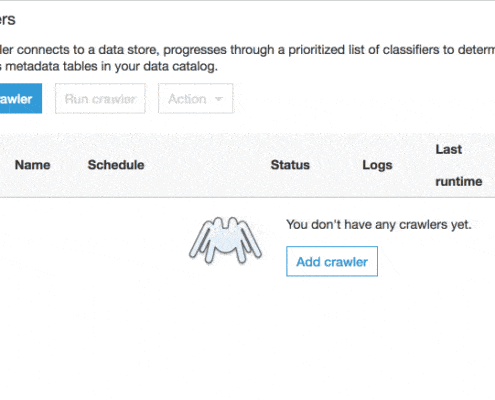Click the description line mentioning prioritized classifiers
The height and width of the screenshot is (400, 495).
point(247,50)
